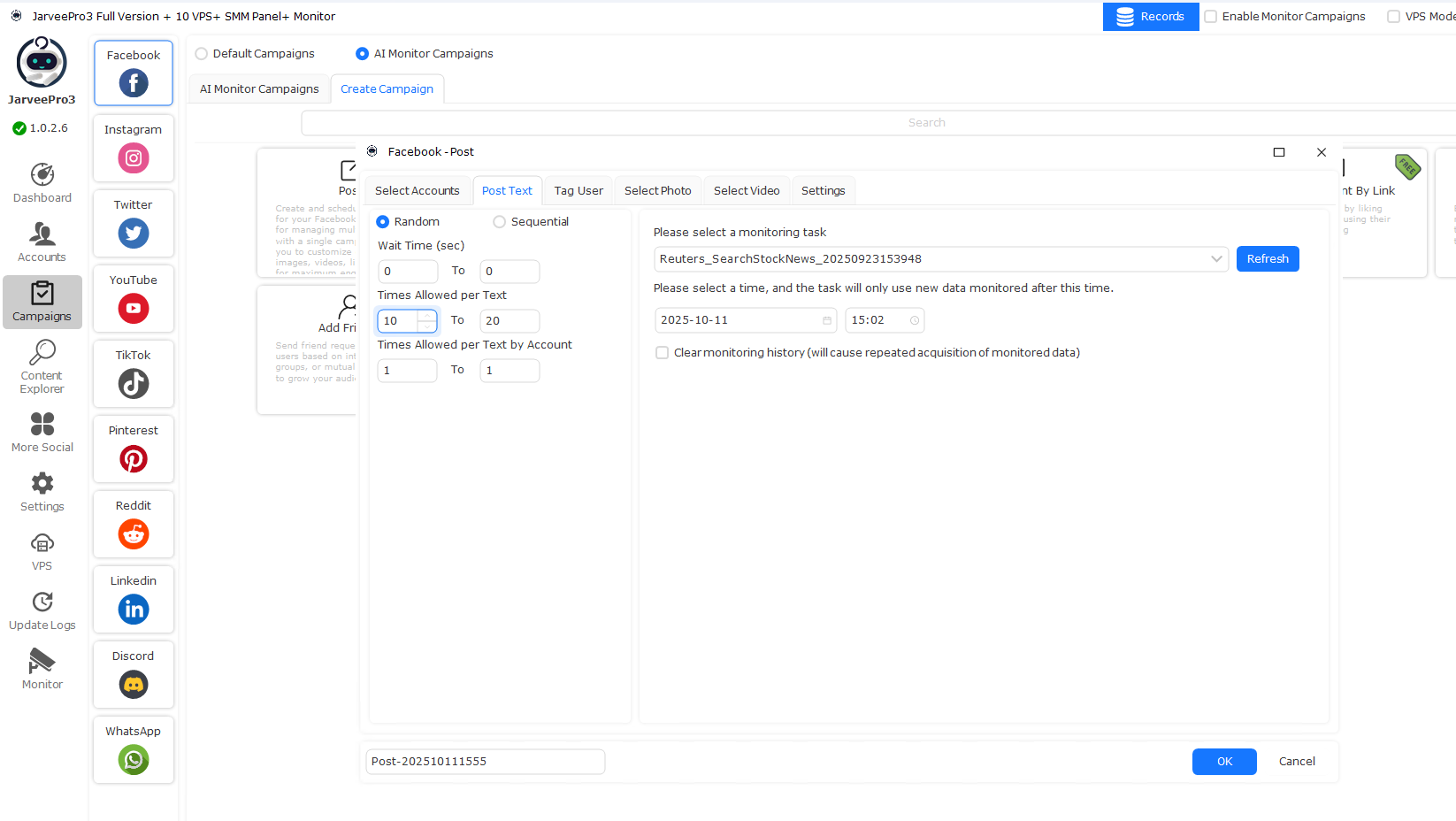Viewport: 1456px width, 821px height.
Task: Open the date picker for 2025-10-11
Action: tap(826, 320)
